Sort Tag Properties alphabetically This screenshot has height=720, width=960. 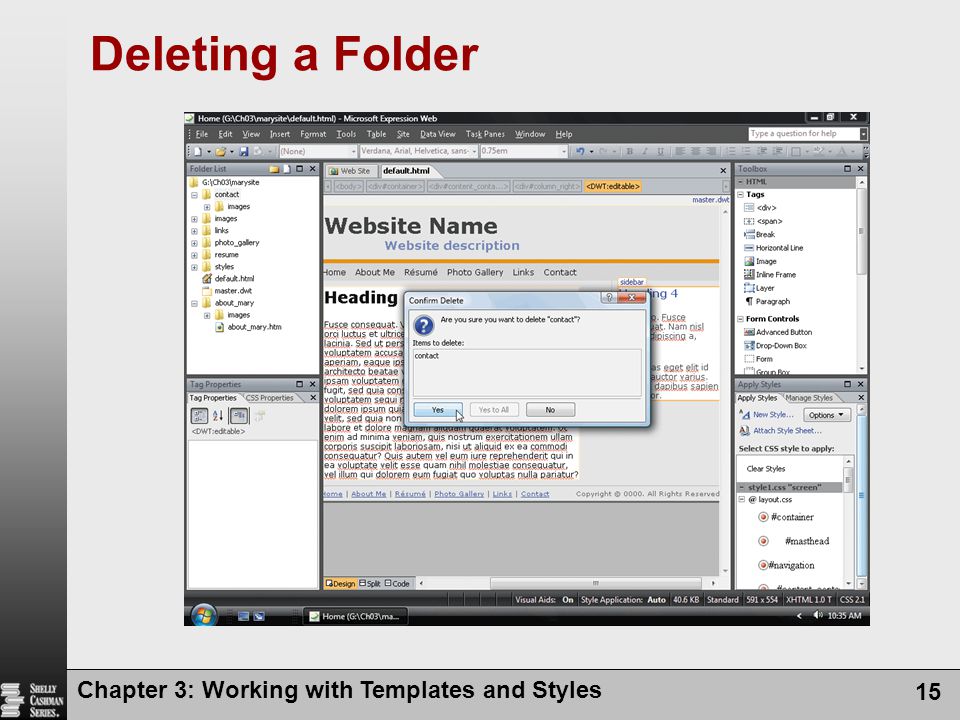218,416
